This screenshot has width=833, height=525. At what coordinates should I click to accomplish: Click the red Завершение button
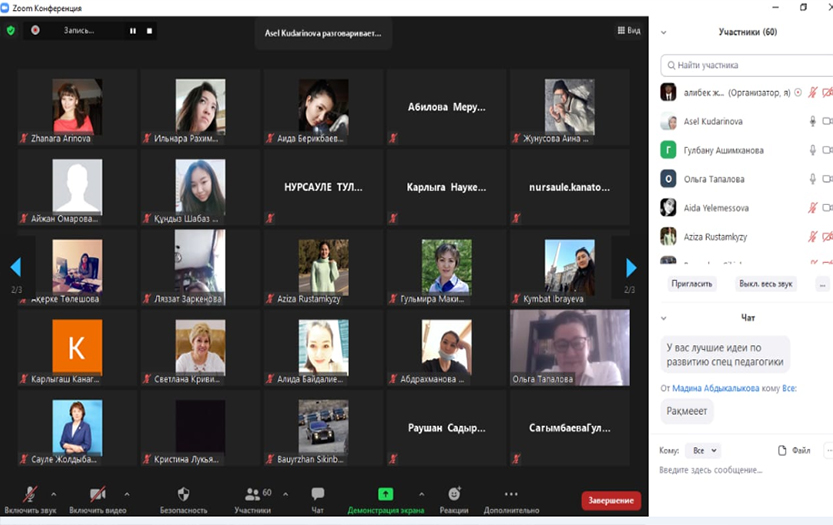tap(610, 500)
